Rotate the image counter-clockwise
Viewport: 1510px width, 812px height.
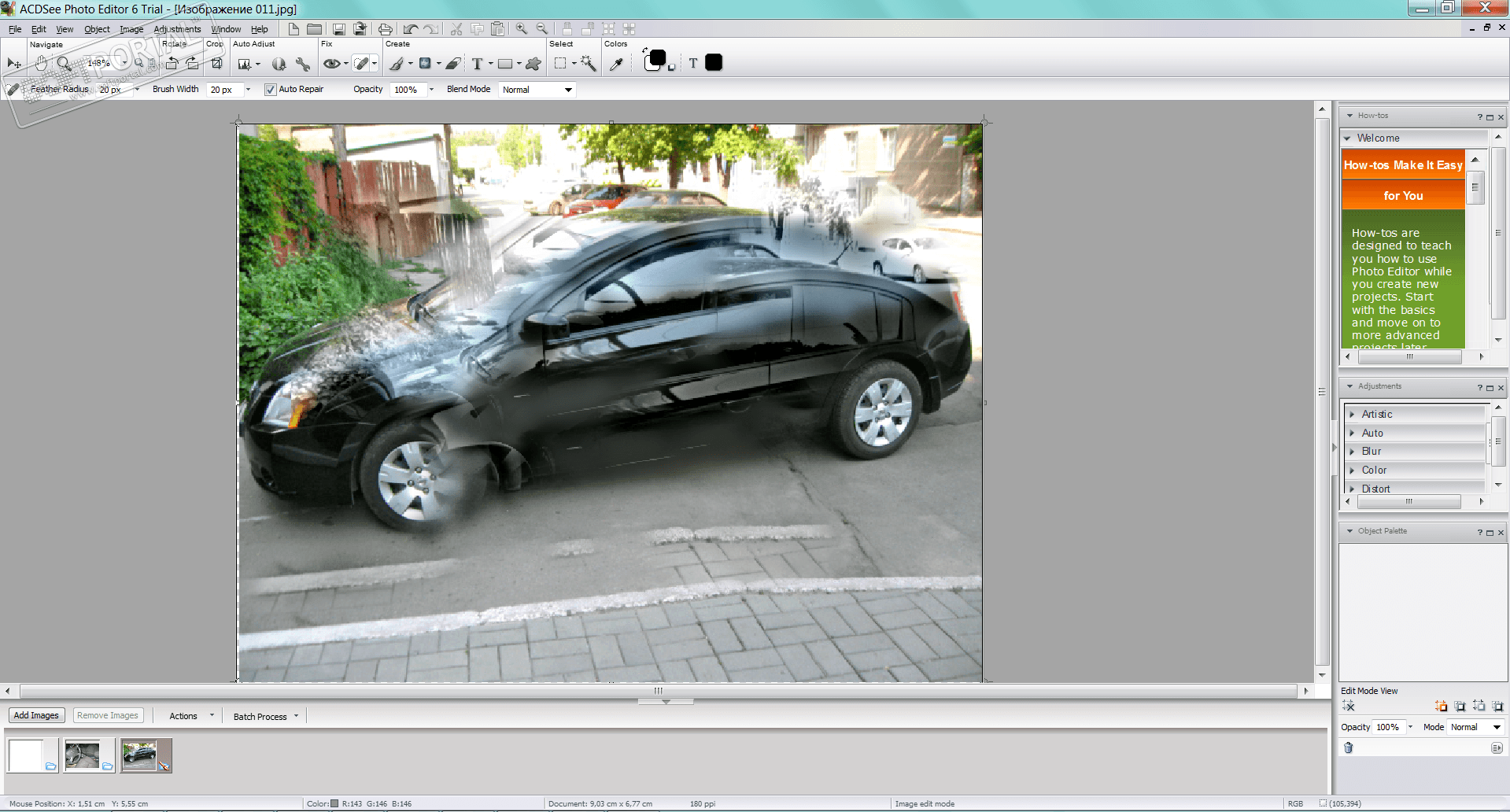(x=172, y=64)
